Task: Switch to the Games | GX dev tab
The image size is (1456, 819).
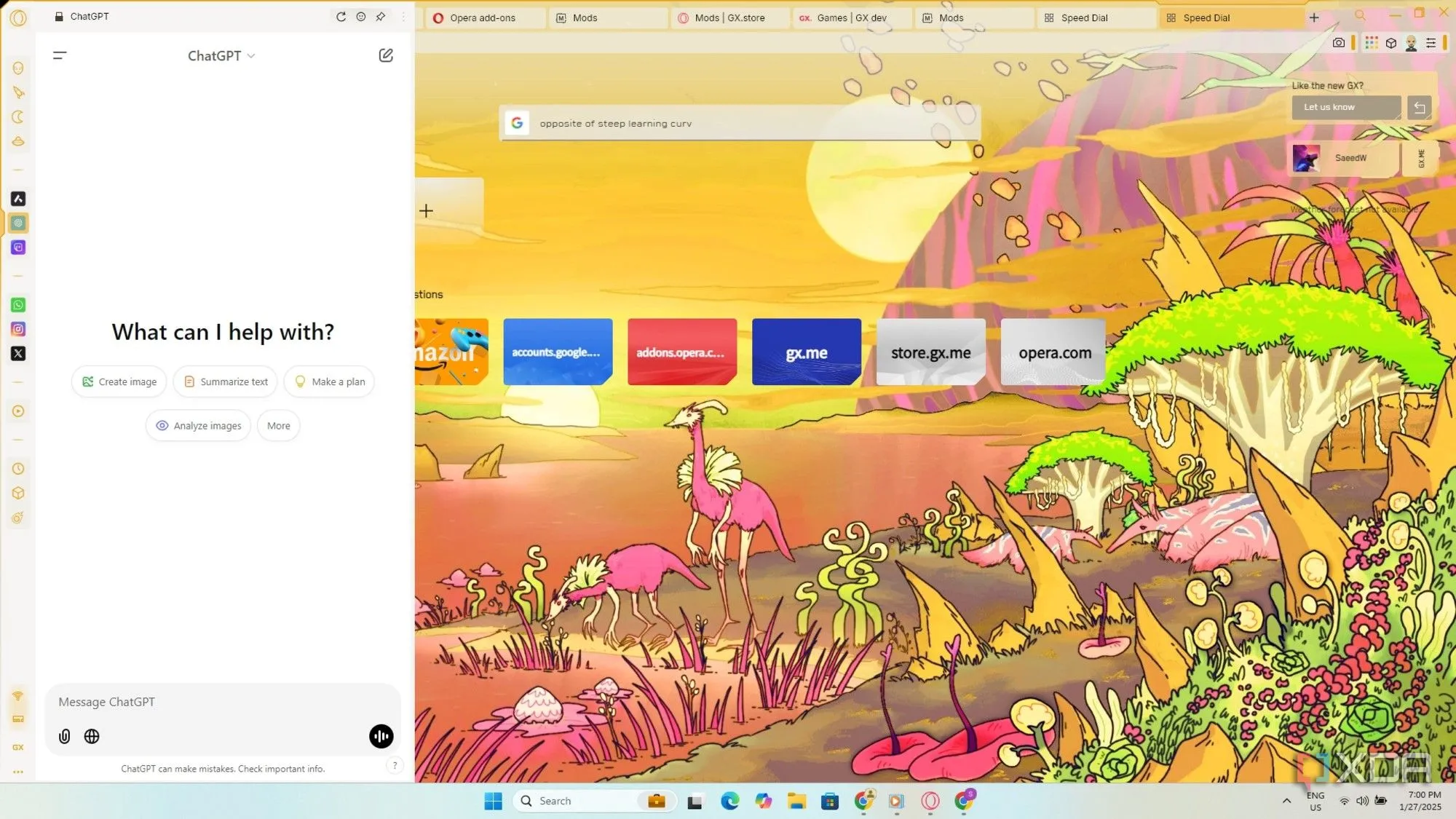Action: coord(852,17)
